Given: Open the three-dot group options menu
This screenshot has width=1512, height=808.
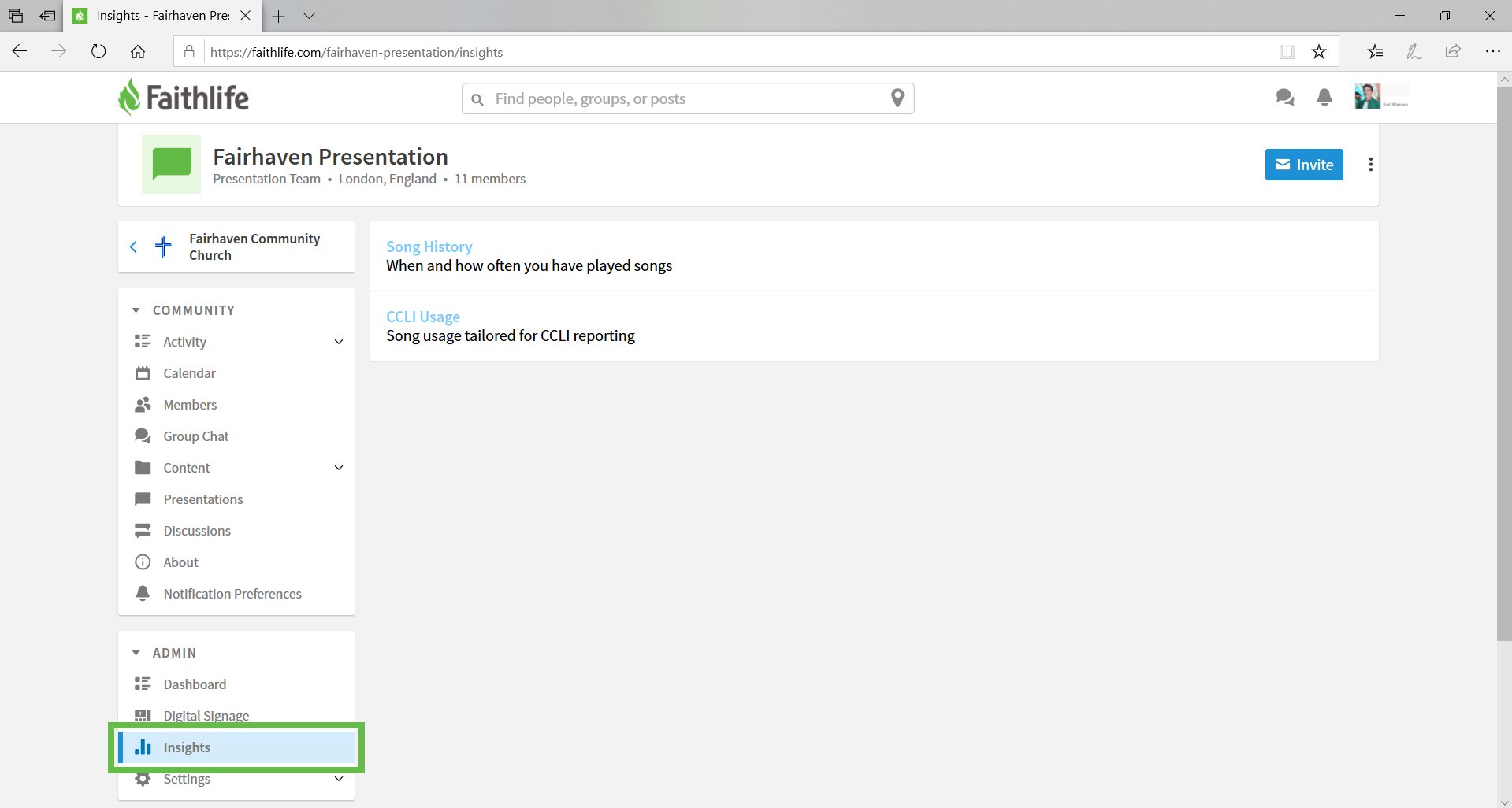Looking at the screenshot, I should [x=1370, y=165].
